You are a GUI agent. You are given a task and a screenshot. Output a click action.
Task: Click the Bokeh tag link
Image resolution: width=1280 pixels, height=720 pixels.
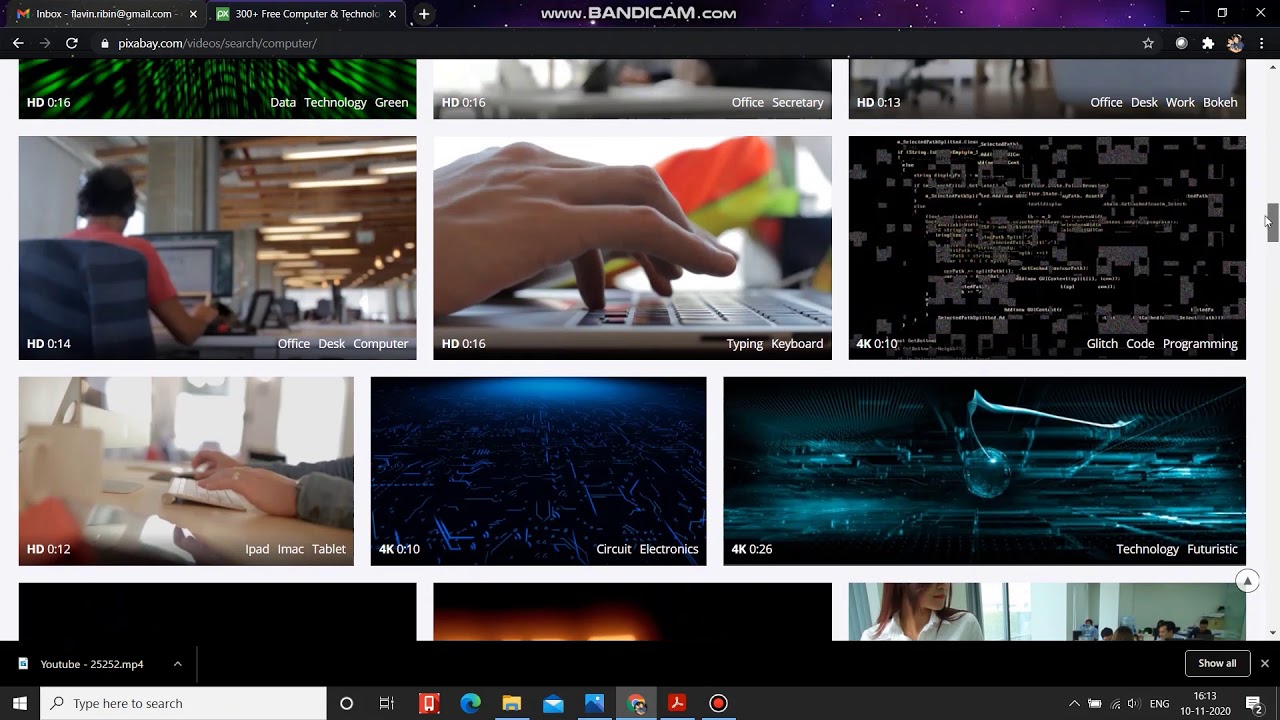click(x=1220, y=102)
